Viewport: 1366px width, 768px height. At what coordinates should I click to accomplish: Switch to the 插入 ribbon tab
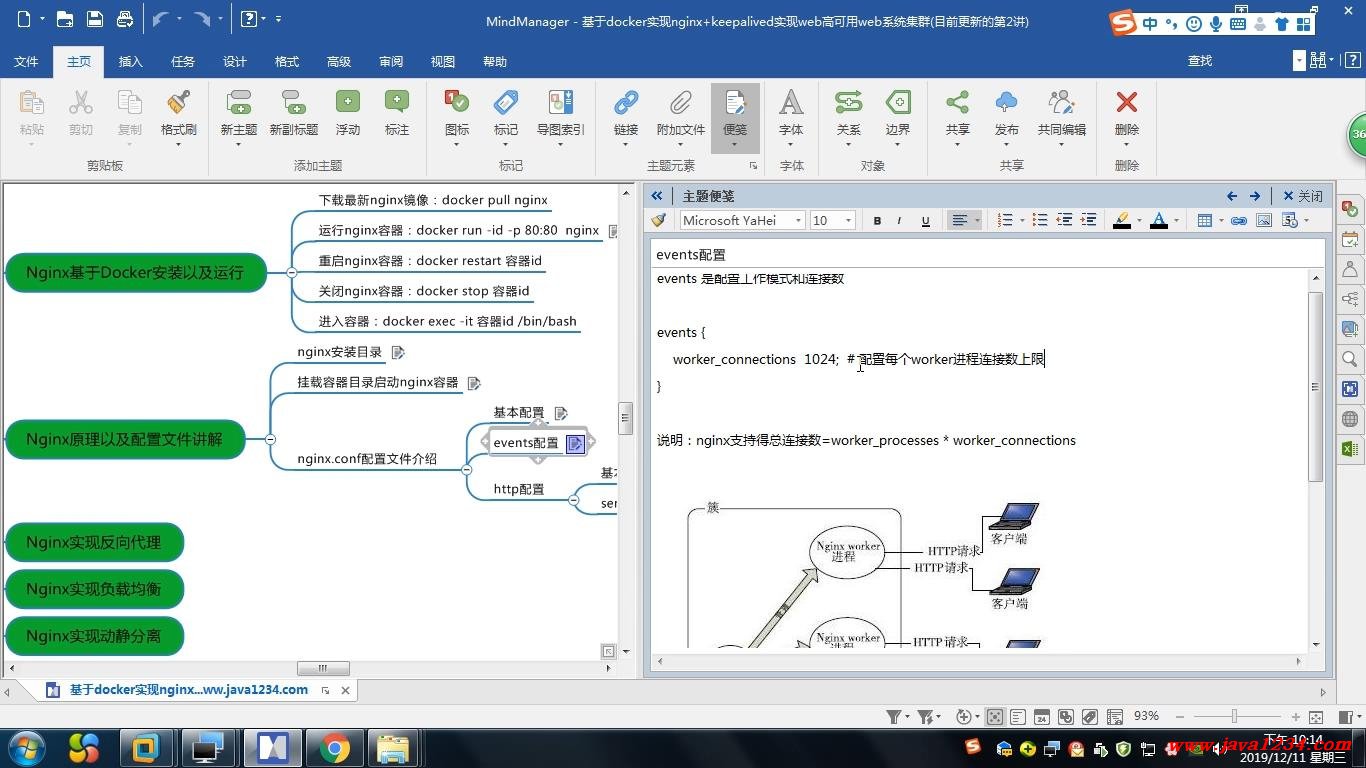(131, 61)
